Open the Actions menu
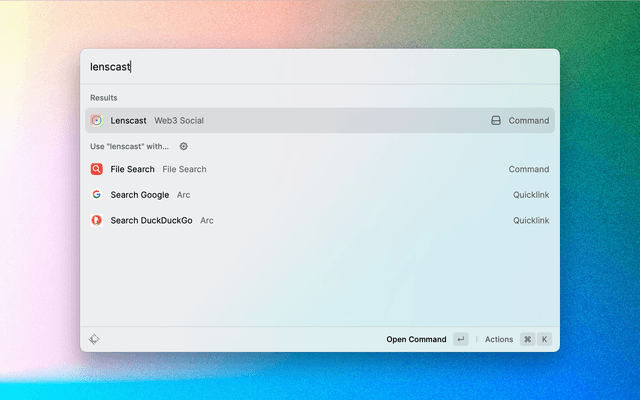 point(499,339)
